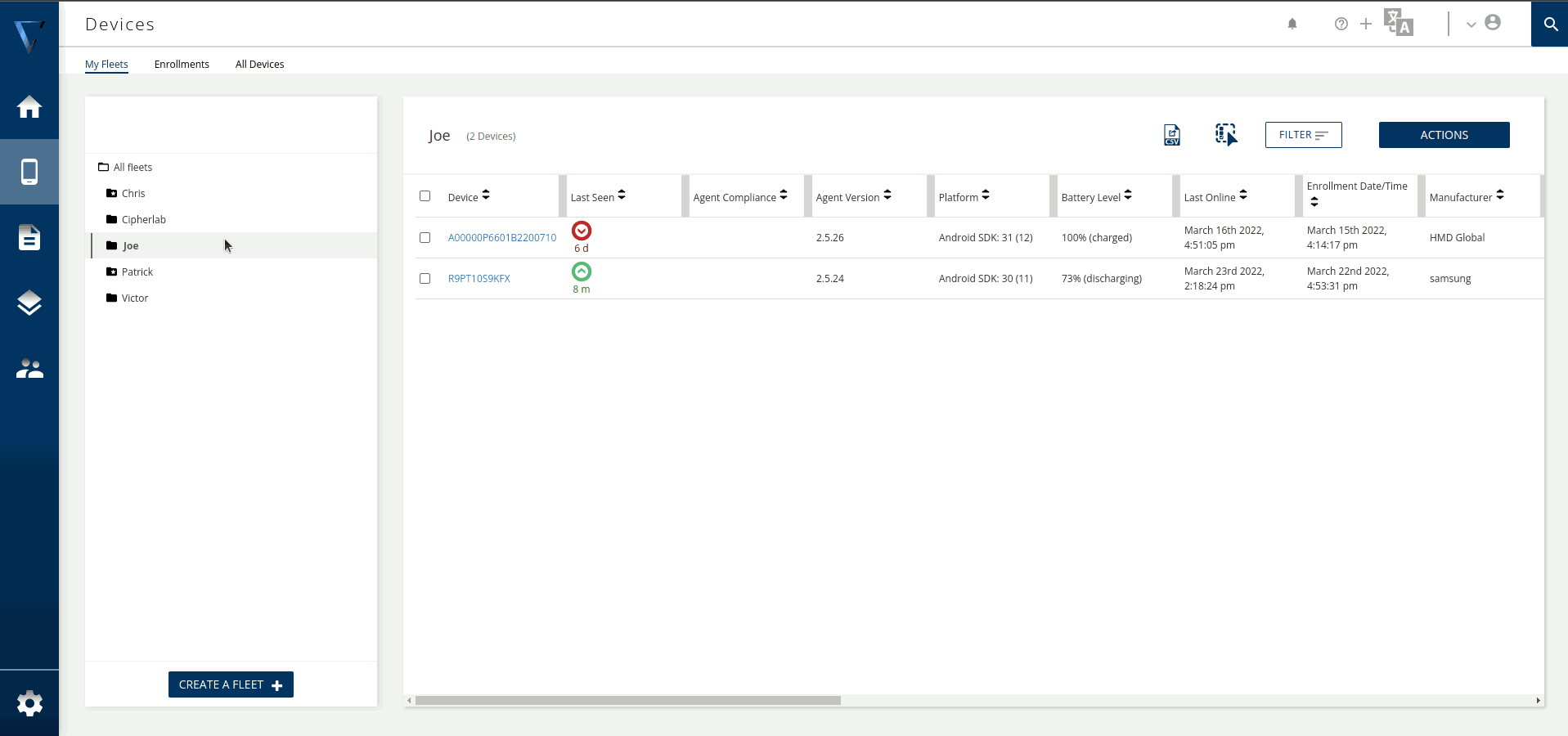Switch to the Enrollments tab
Viewport: 1568px width, 736px height.
click(182, 65)
